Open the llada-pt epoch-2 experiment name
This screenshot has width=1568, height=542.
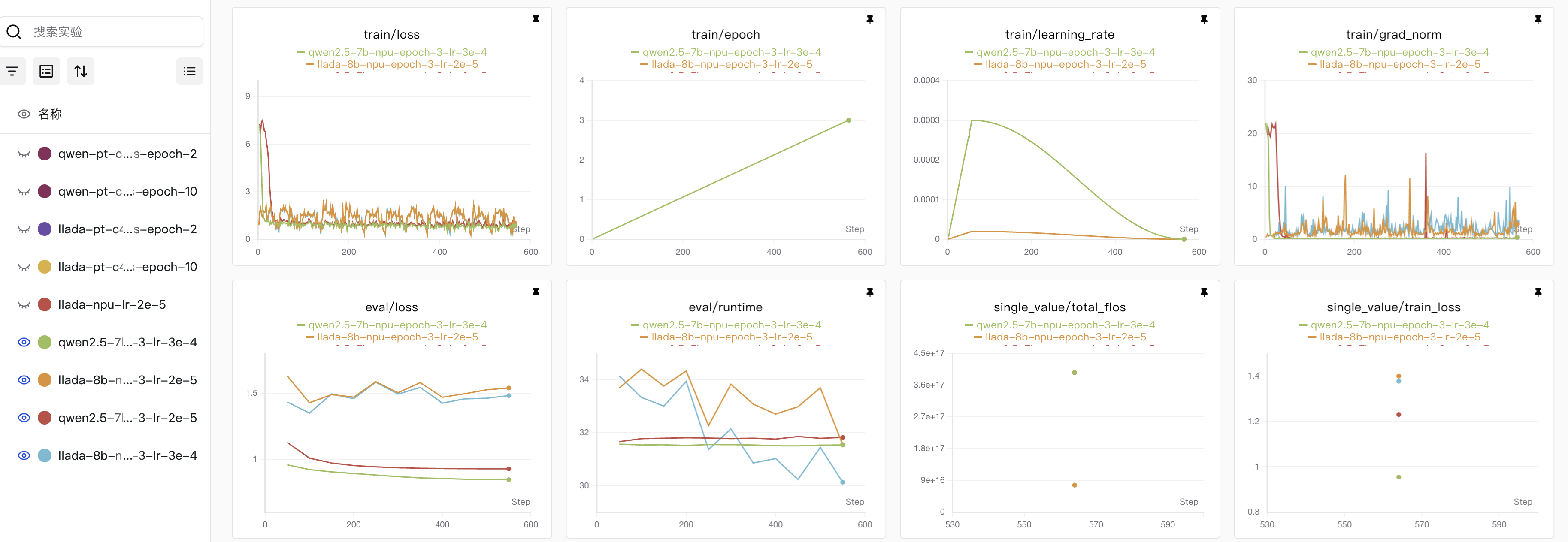(x=127, y=229)
